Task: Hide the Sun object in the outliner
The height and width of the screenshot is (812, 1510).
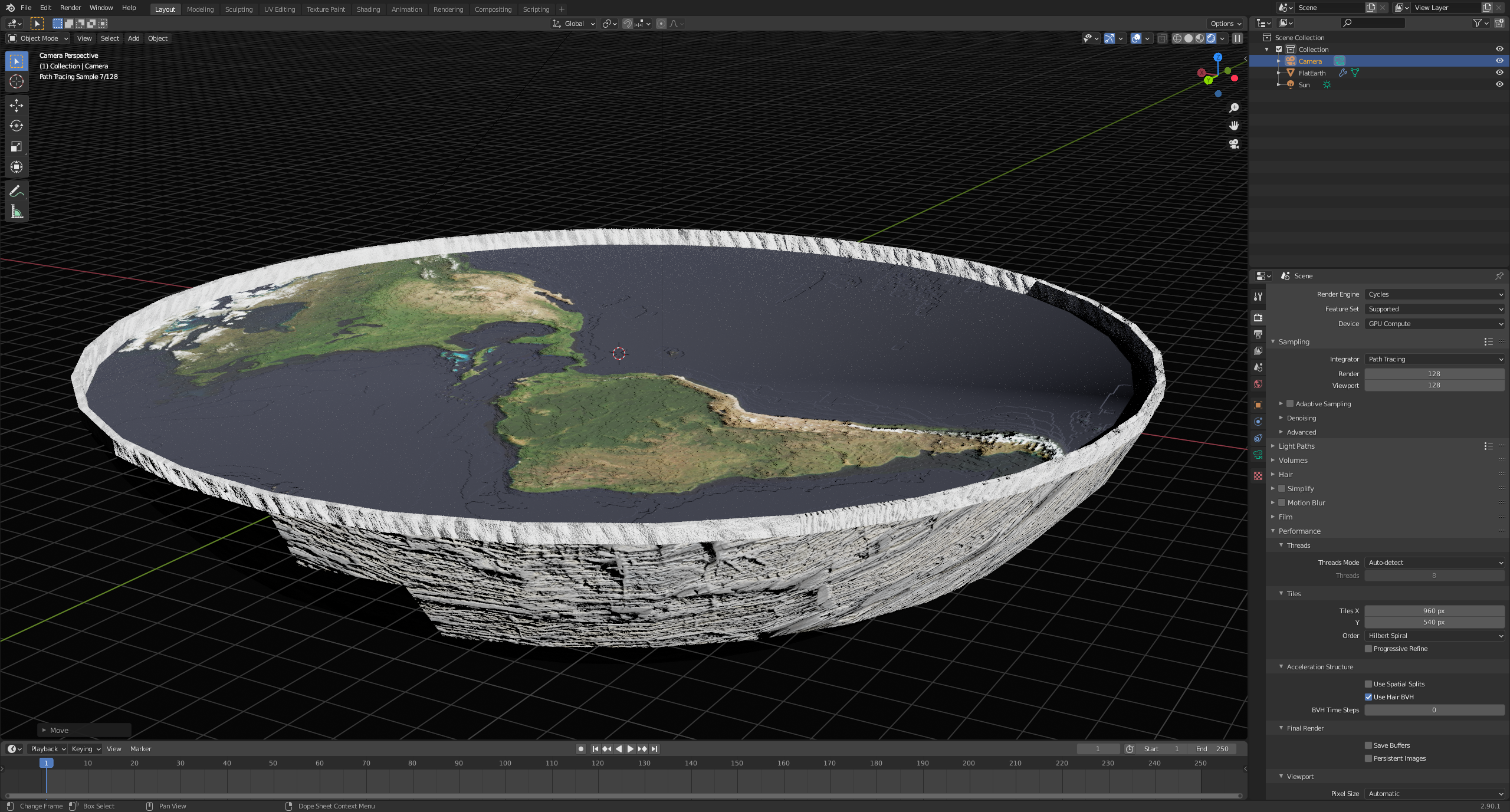Action: (1499, 84)
